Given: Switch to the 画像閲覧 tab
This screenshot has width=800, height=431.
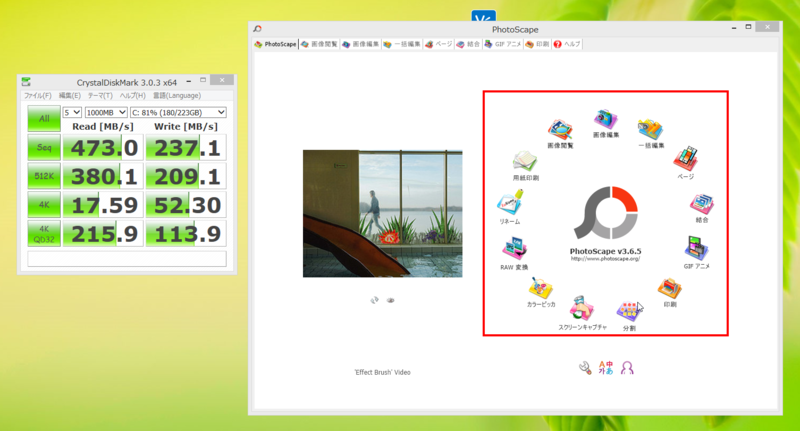Looking at the screenshot, I should click(x=319, y=44).
